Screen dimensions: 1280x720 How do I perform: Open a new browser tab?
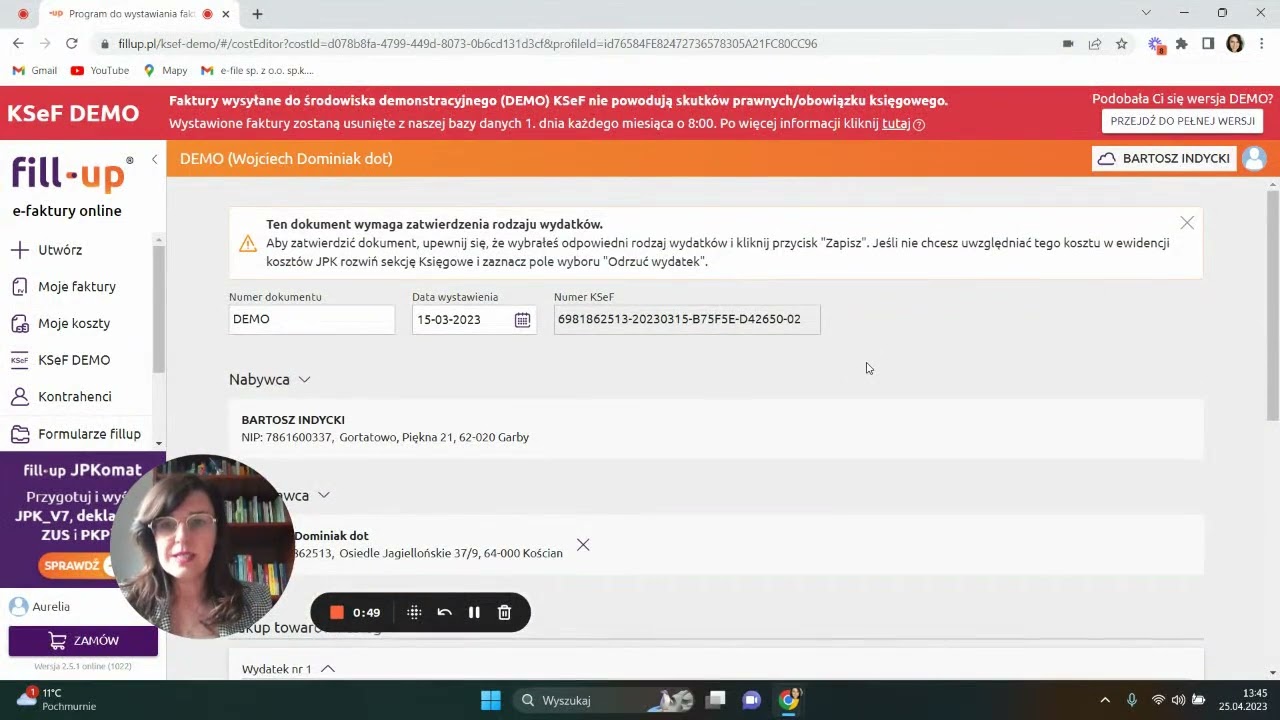[257, 14]
